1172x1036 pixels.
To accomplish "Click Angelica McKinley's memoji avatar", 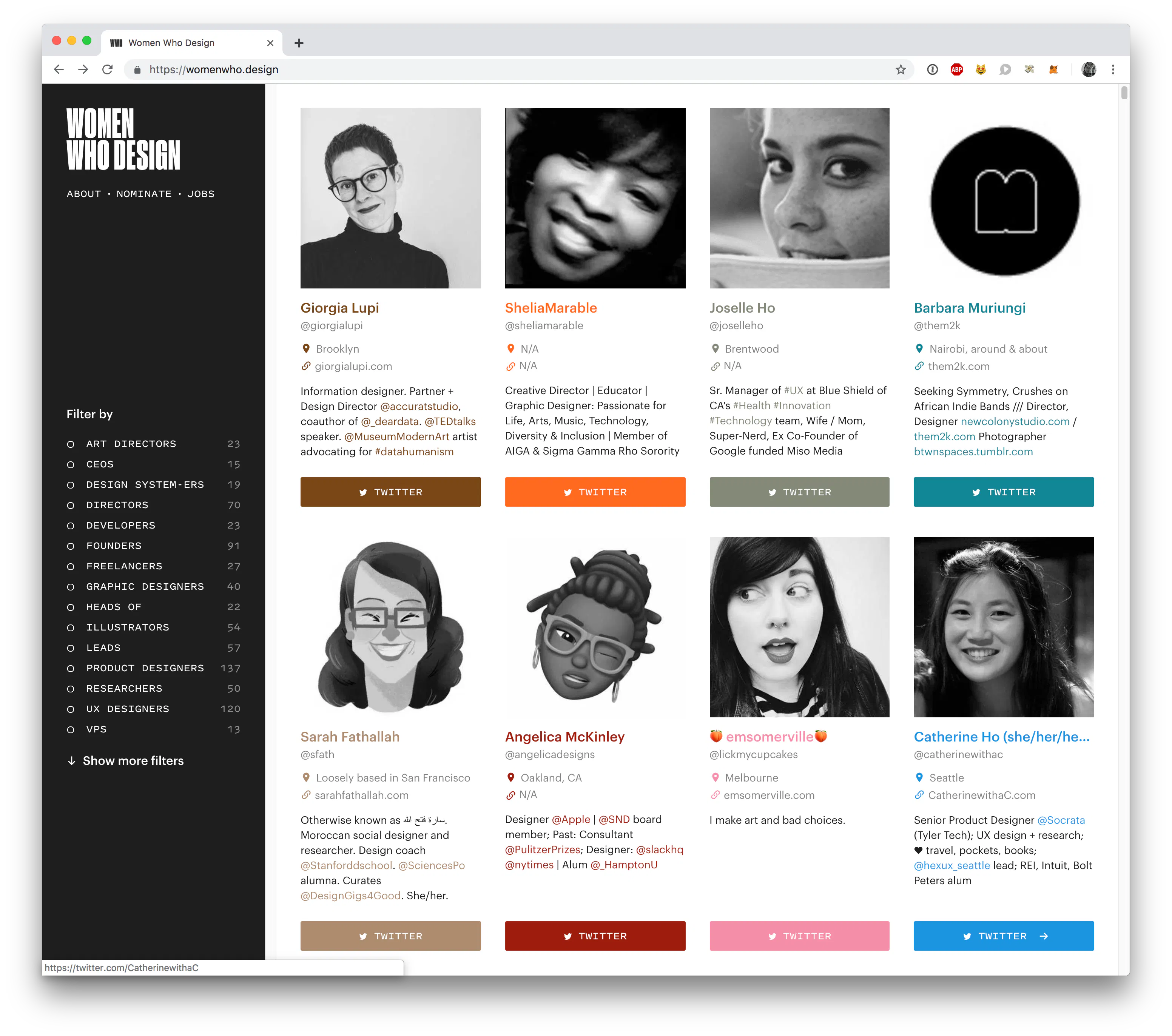I will (x=595, y=627).
